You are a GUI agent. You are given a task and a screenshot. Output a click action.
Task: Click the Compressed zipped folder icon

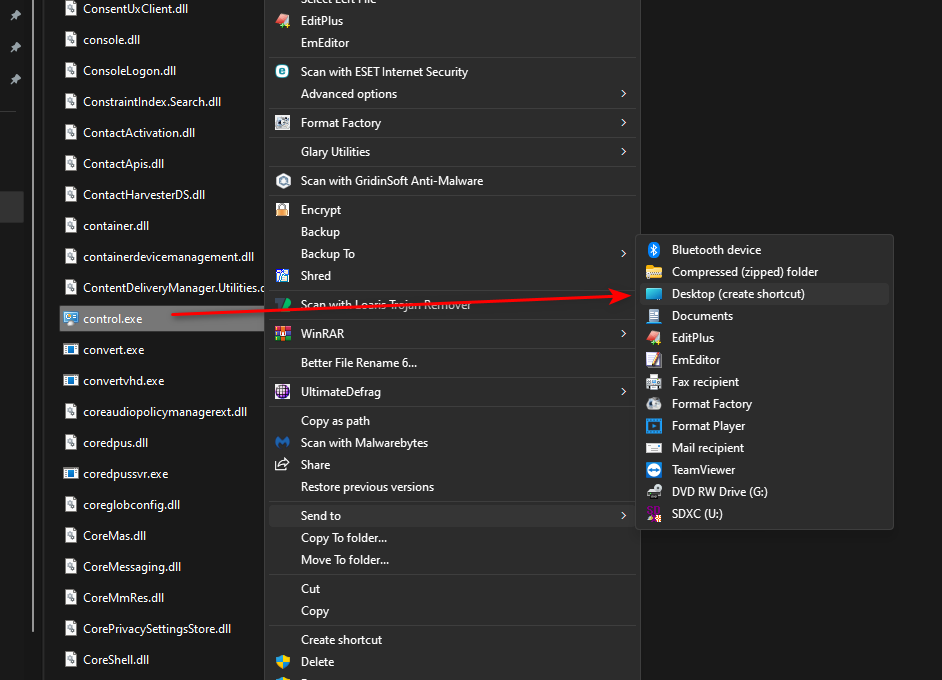click(654, 272)
